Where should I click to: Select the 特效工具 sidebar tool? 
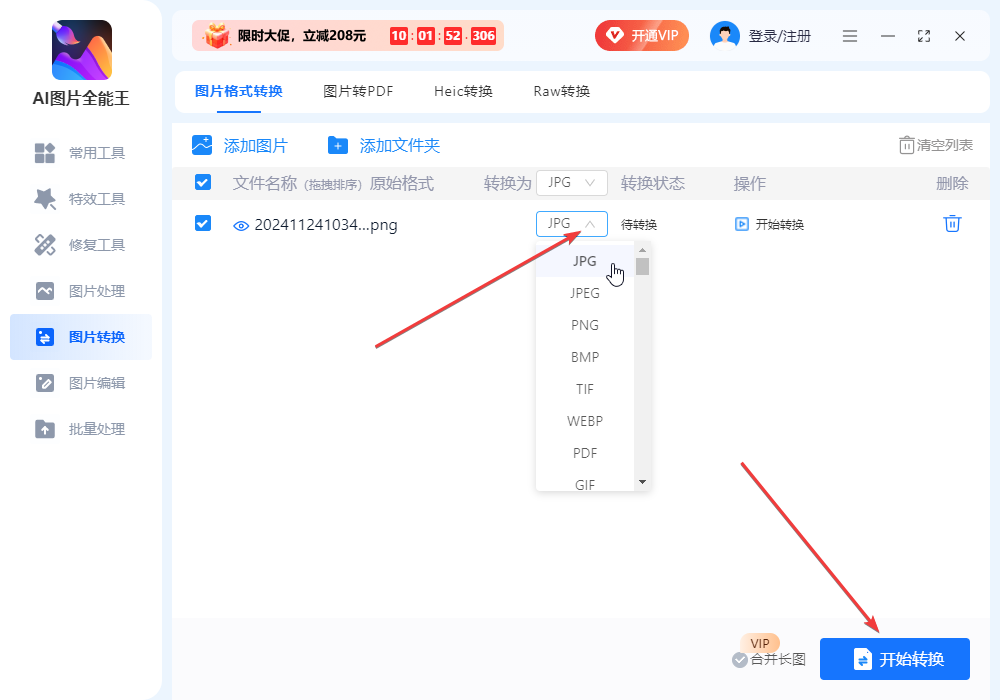[x=80, y=198]
